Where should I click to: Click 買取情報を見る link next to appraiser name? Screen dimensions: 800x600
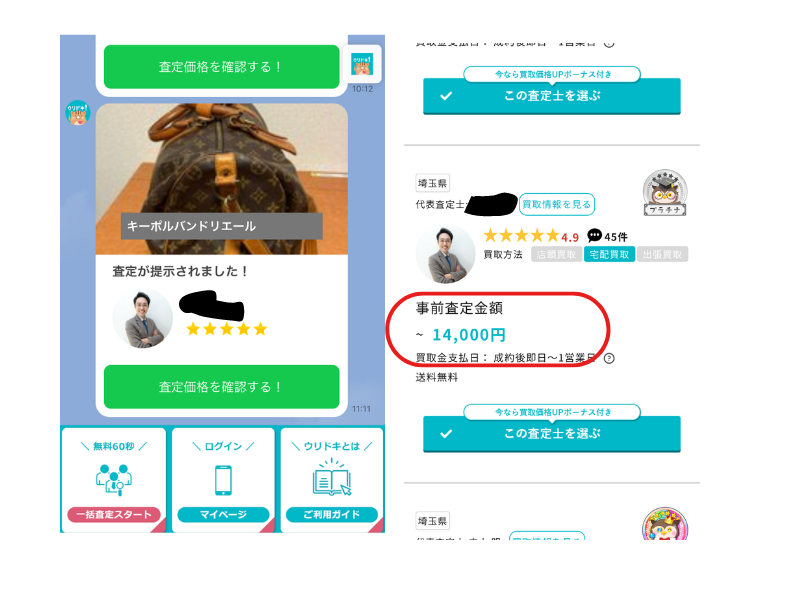click(x=557, y=205)
